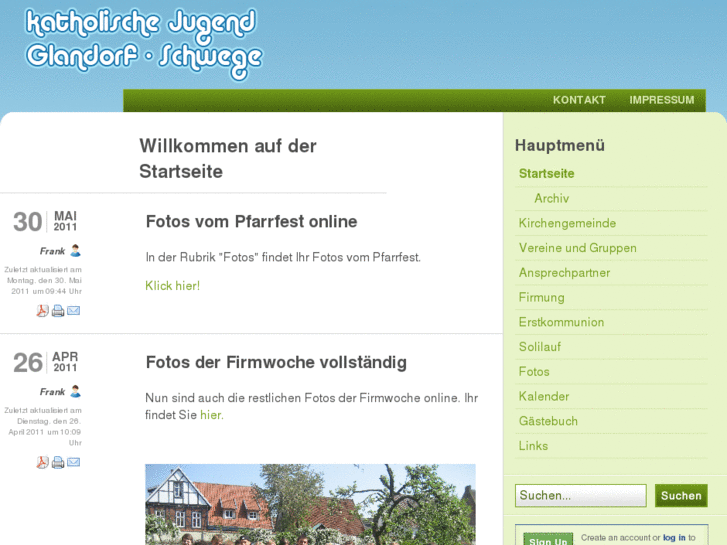
Task: Open 'Fotos der Firmwoche vollständig' headline
Action: [x=276, y=362]
